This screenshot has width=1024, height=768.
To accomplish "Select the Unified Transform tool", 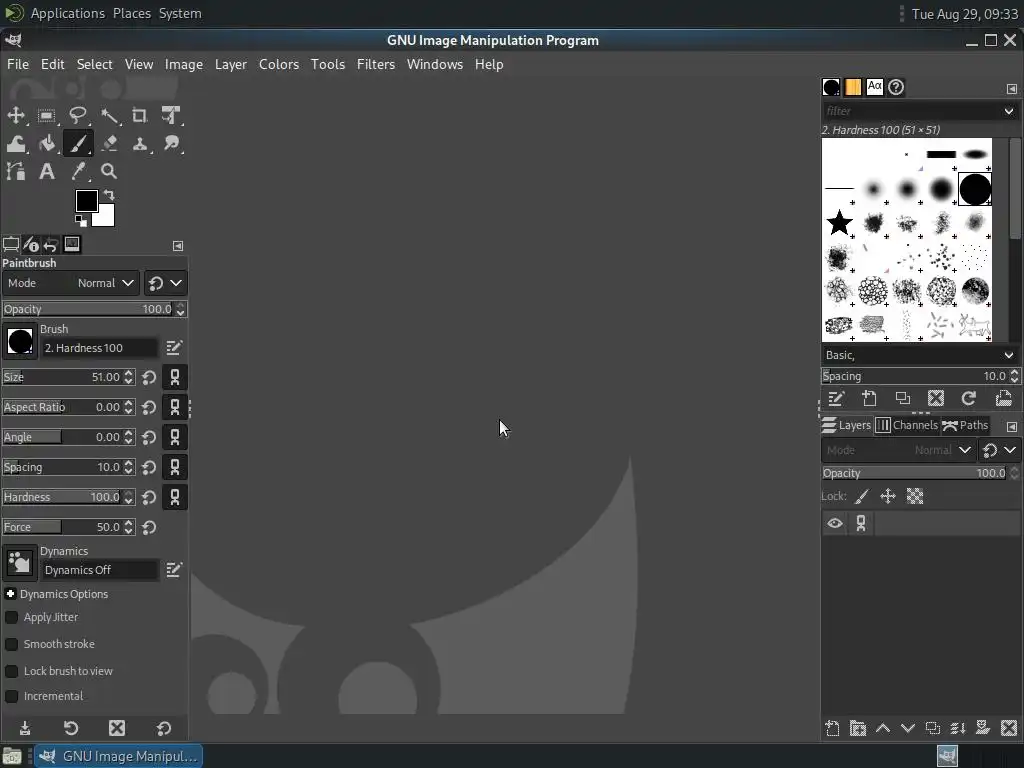I will click(x=171, y=116).
